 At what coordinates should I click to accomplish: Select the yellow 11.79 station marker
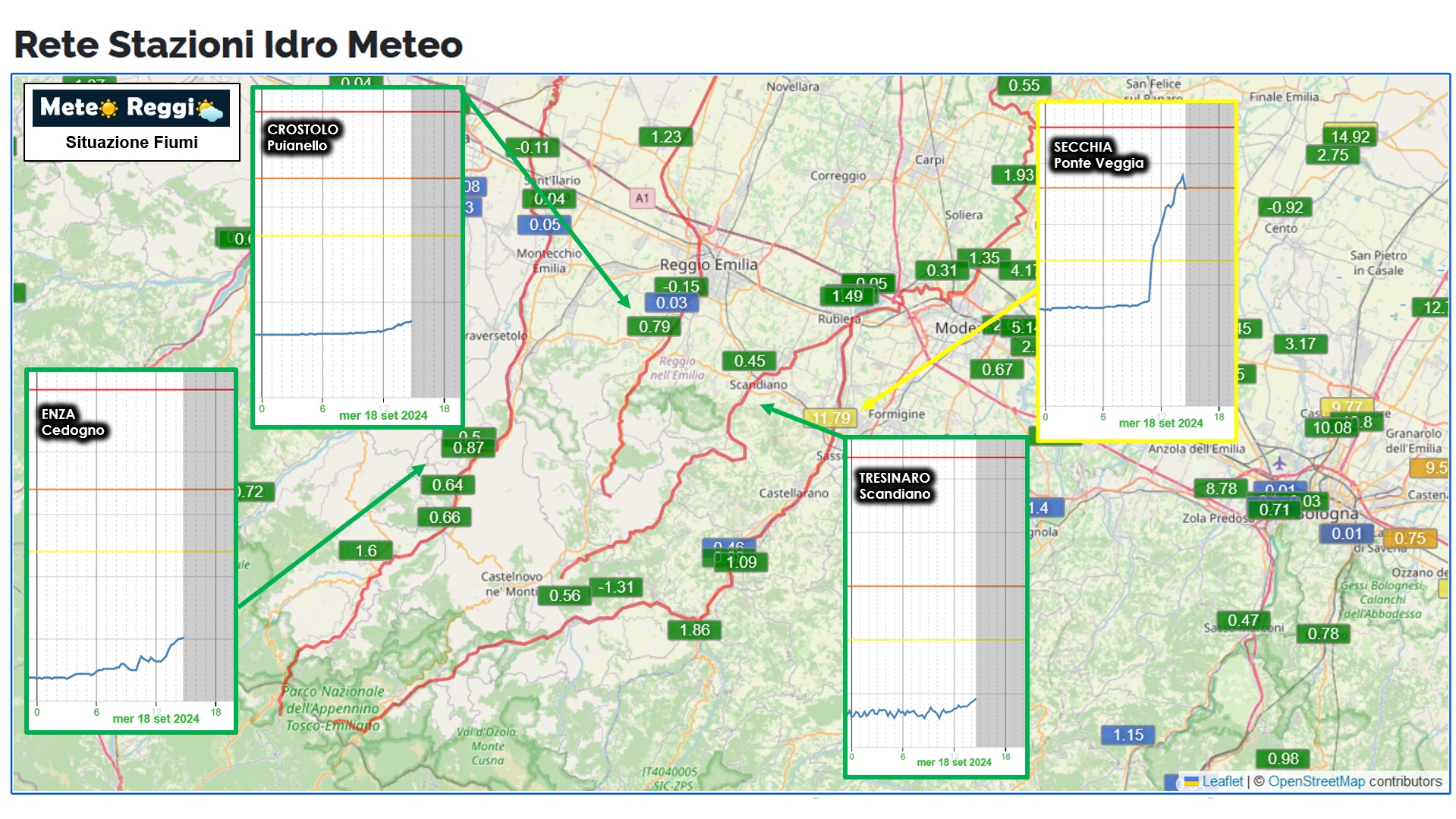point(831,418)
